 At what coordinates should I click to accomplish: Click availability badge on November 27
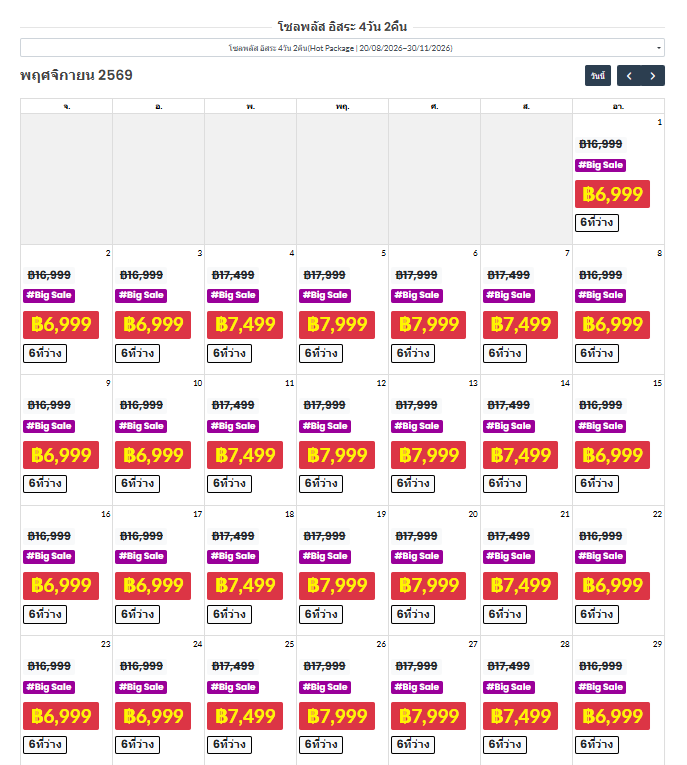click(x=413, y=744)
